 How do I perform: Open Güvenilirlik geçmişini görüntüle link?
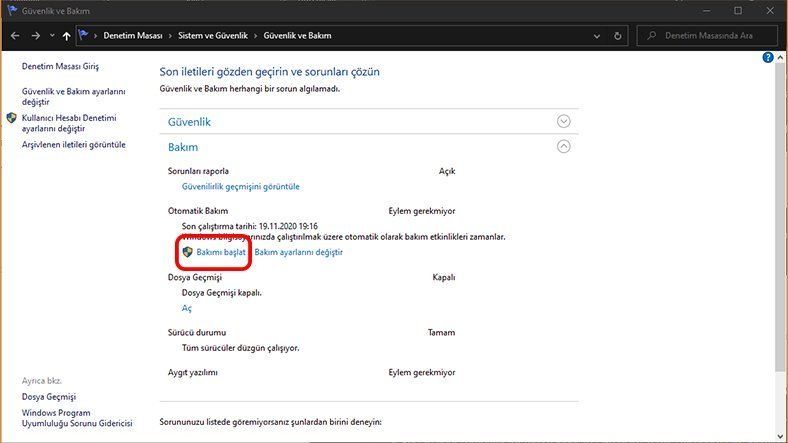tap(240, 186)
